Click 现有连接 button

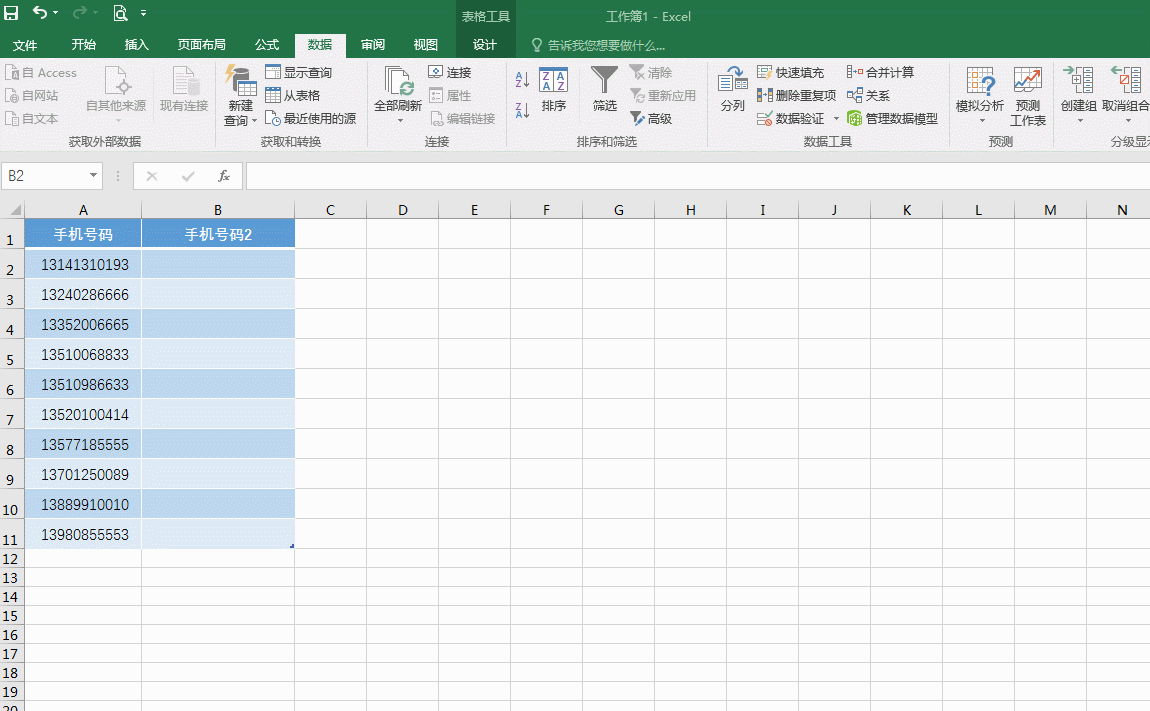pos(184,91)
